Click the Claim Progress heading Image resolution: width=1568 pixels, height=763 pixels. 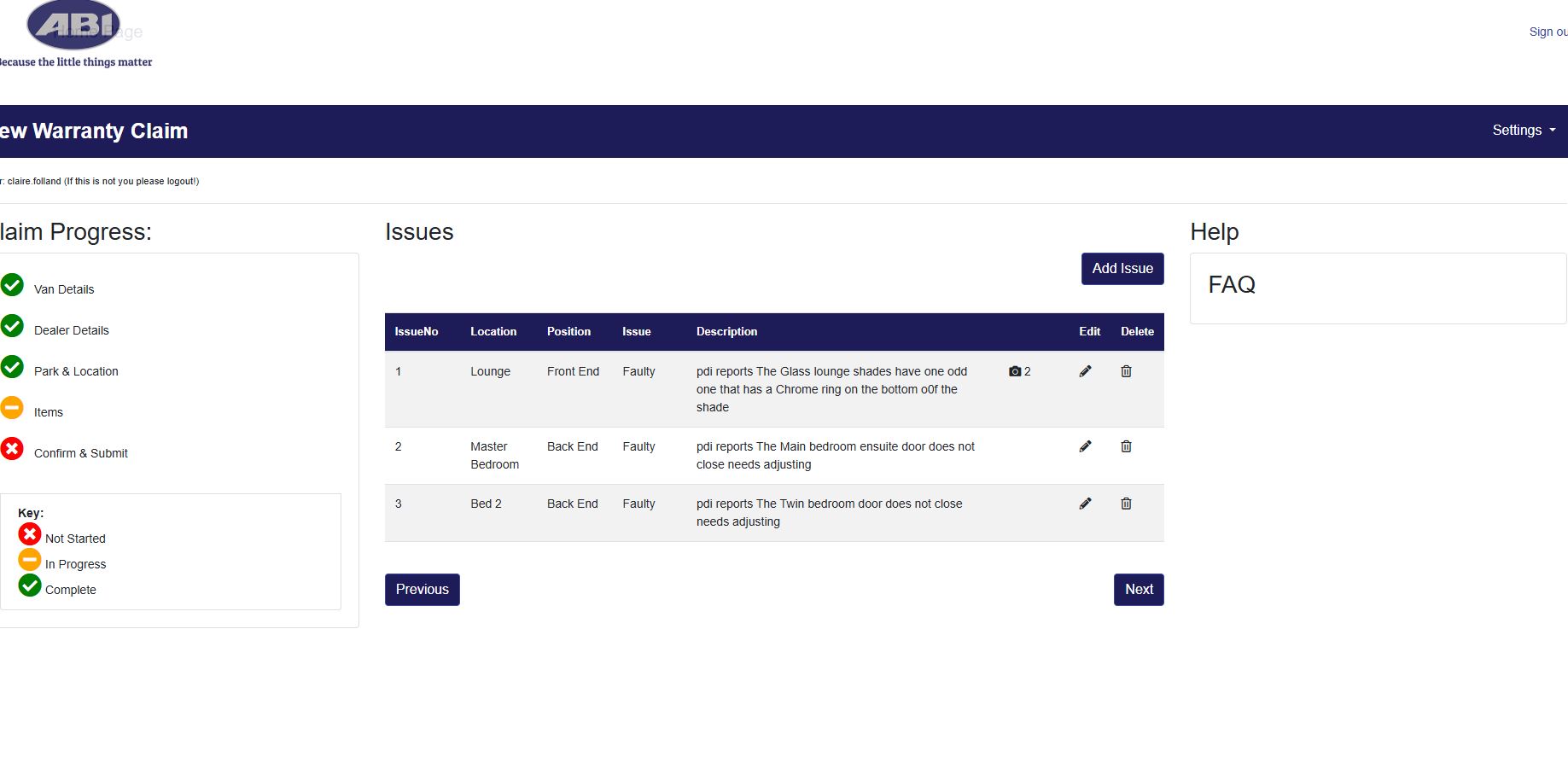tap(76, 232)
